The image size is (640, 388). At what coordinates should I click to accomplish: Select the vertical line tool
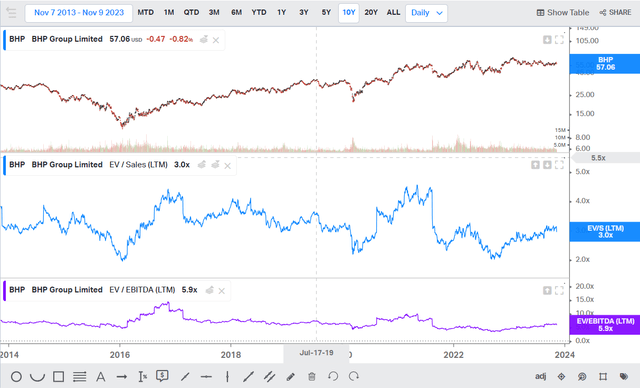(227, 377)
